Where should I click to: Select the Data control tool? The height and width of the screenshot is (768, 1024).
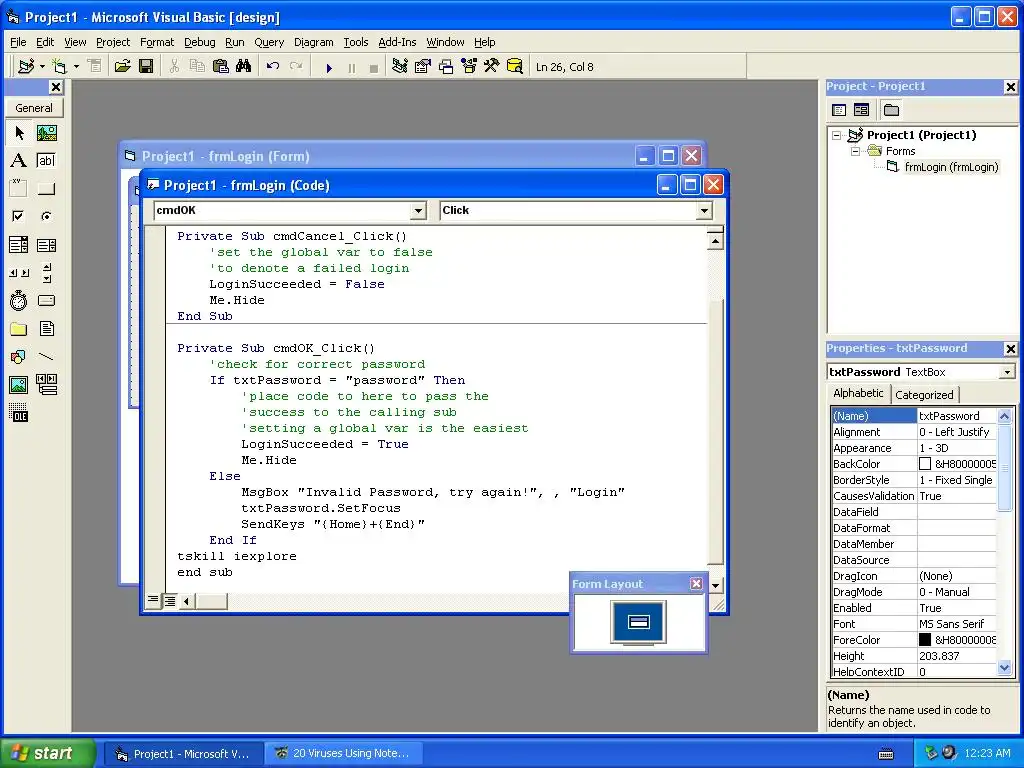(x=46, y=385)
